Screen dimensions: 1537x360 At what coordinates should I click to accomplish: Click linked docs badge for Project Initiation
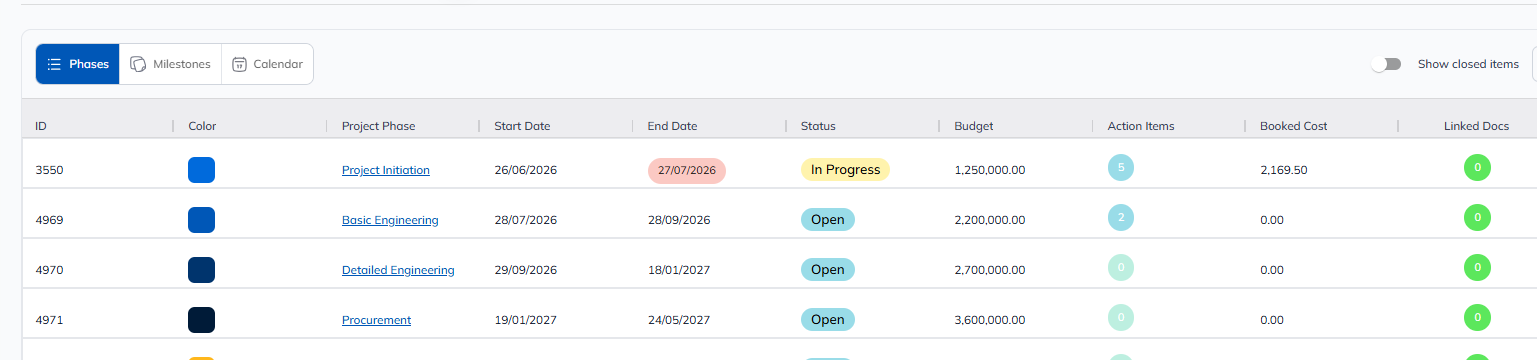[1477, 168]
